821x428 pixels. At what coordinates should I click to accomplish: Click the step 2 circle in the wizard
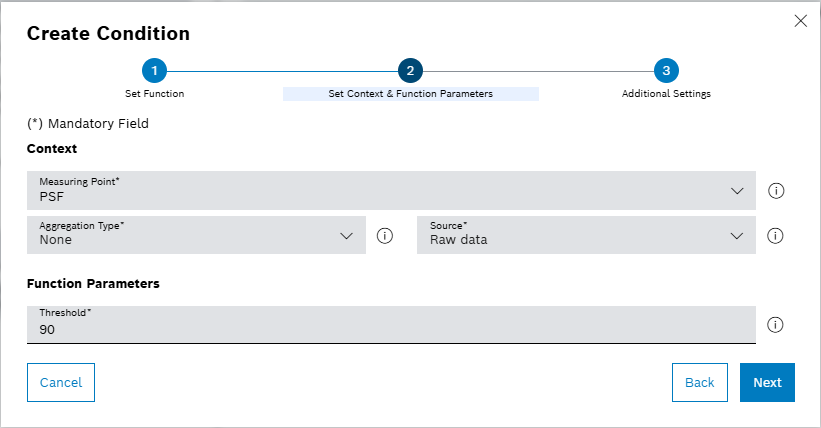point(410,71)
